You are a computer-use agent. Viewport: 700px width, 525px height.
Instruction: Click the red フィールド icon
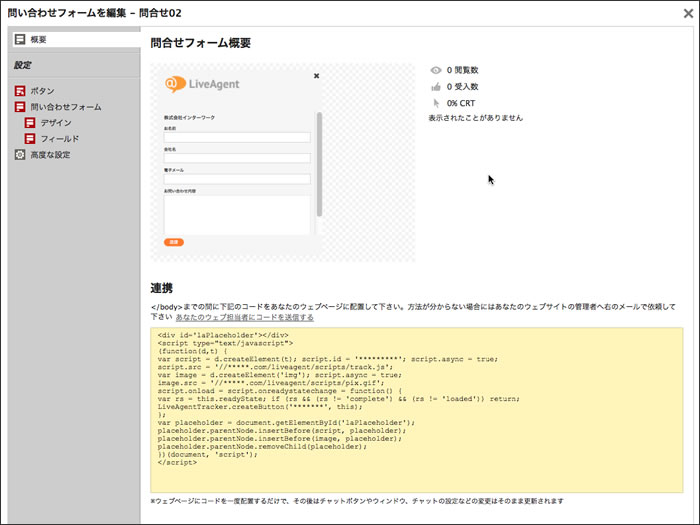click(x=30, y=139)
